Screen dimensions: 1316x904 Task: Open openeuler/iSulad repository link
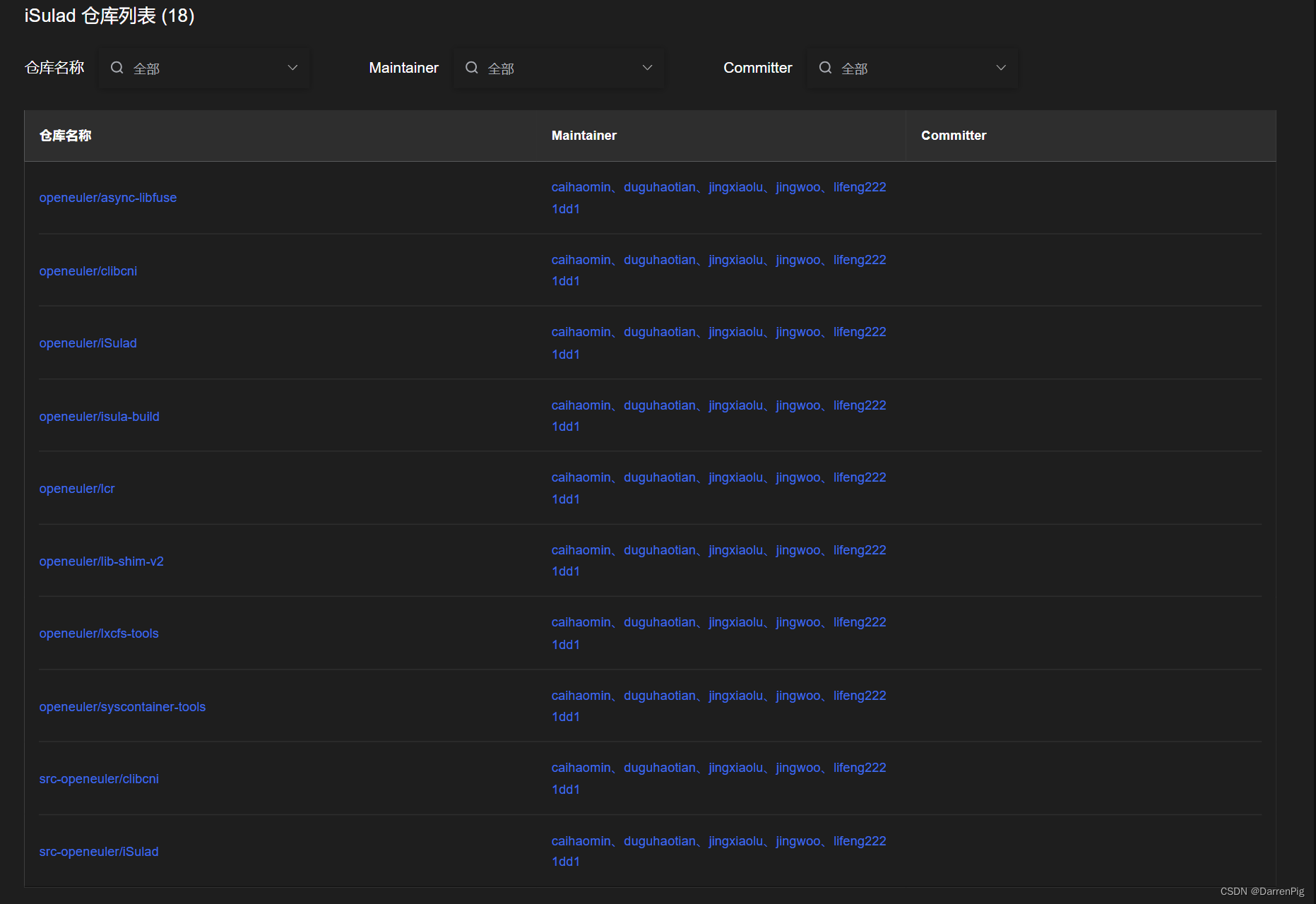[88, 343]
